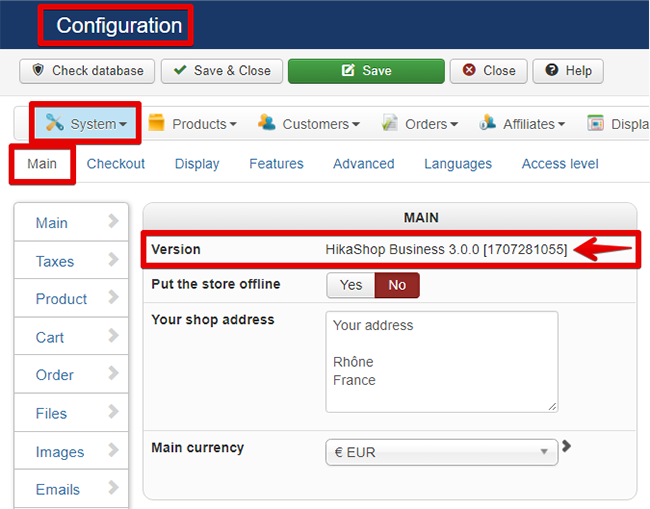Click the System tools wrench icon
This screenshot has width=650, height=509.
54,122
